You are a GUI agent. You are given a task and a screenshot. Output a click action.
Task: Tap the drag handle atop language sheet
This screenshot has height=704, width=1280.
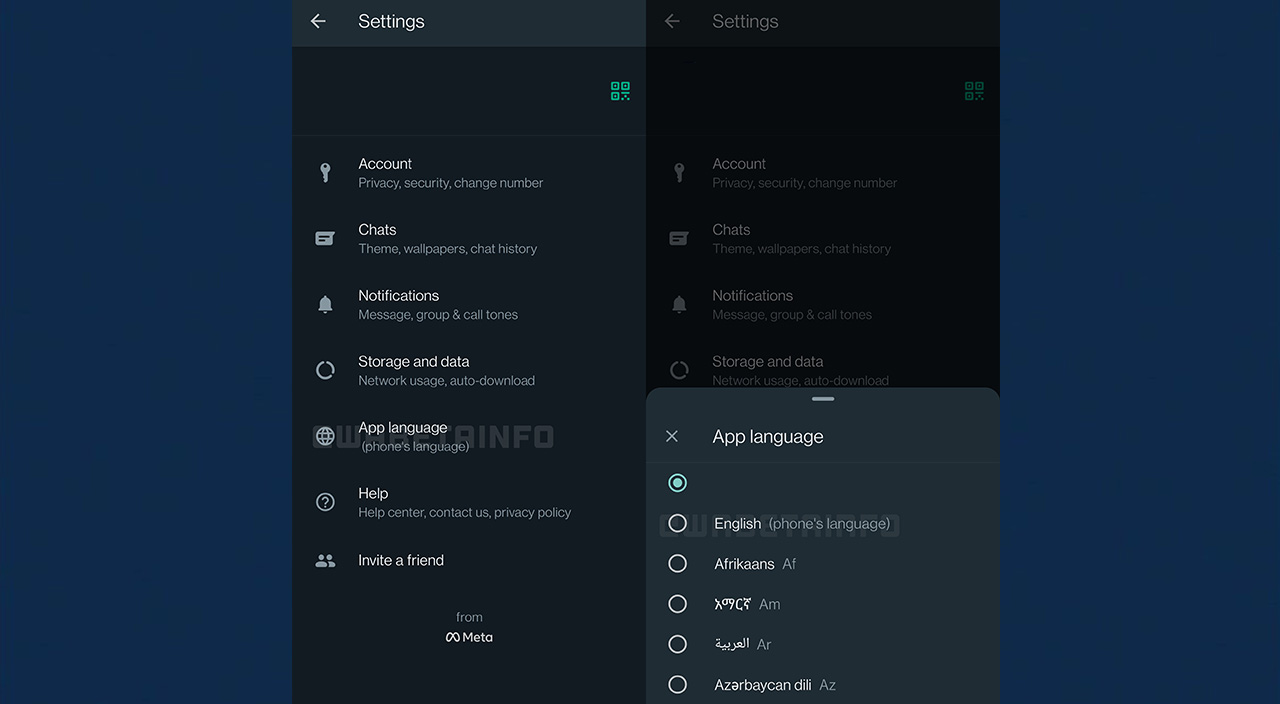click(823, 399)
